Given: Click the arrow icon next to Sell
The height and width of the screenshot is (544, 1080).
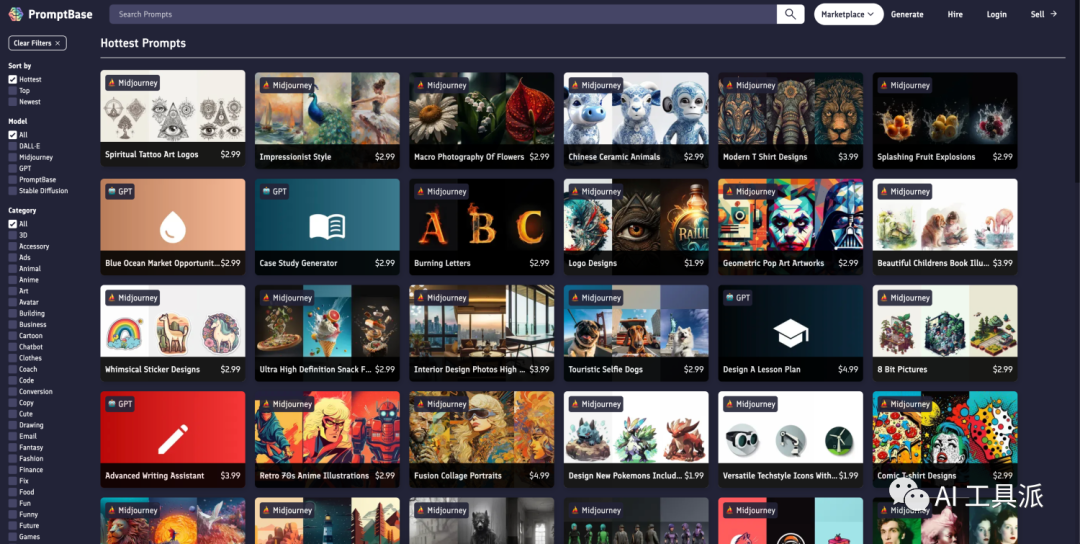Looking at the screenshot, I should click(x=1053, y=14).
